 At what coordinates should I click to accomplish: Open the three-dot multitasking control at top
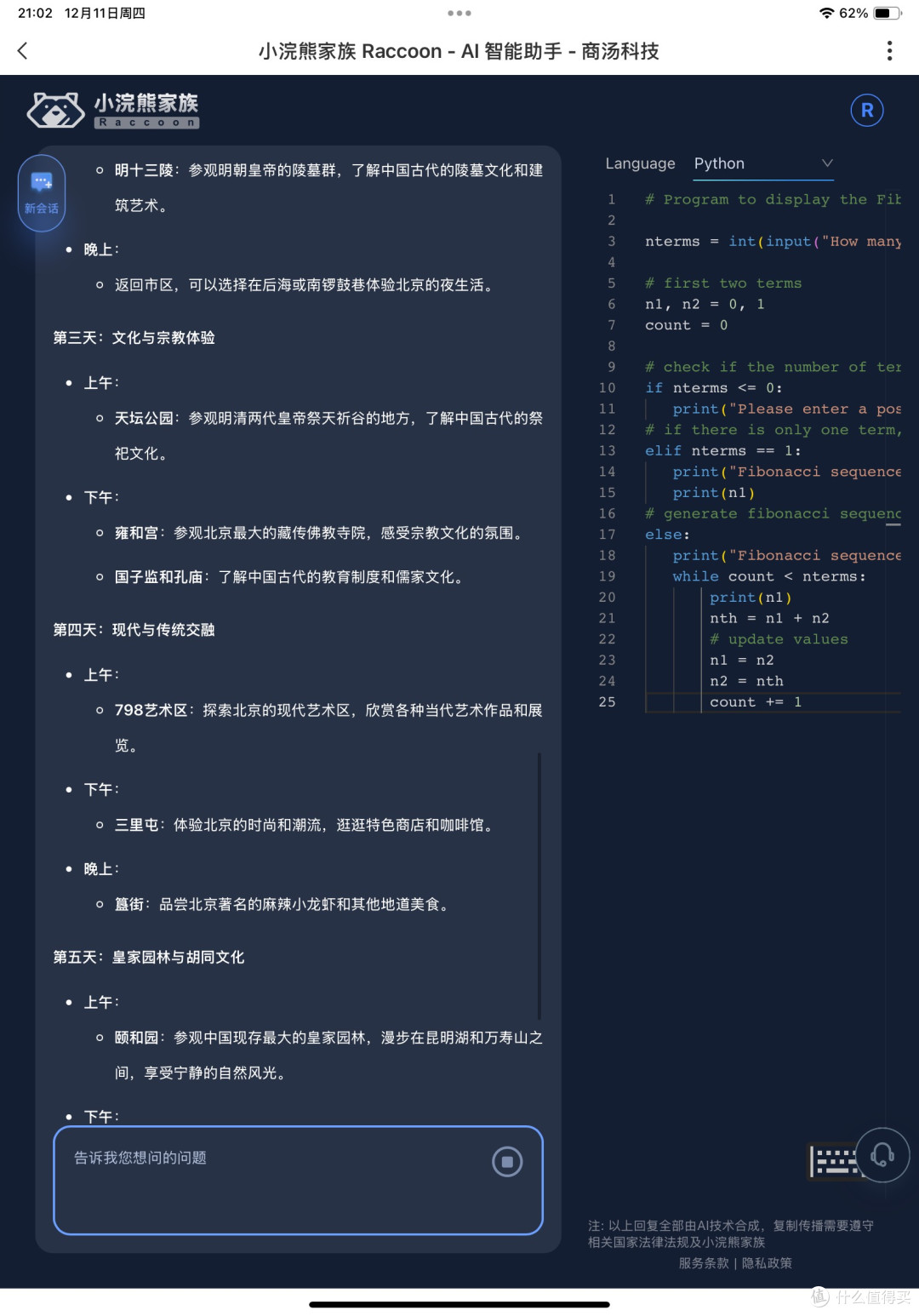tap(459, 13)
